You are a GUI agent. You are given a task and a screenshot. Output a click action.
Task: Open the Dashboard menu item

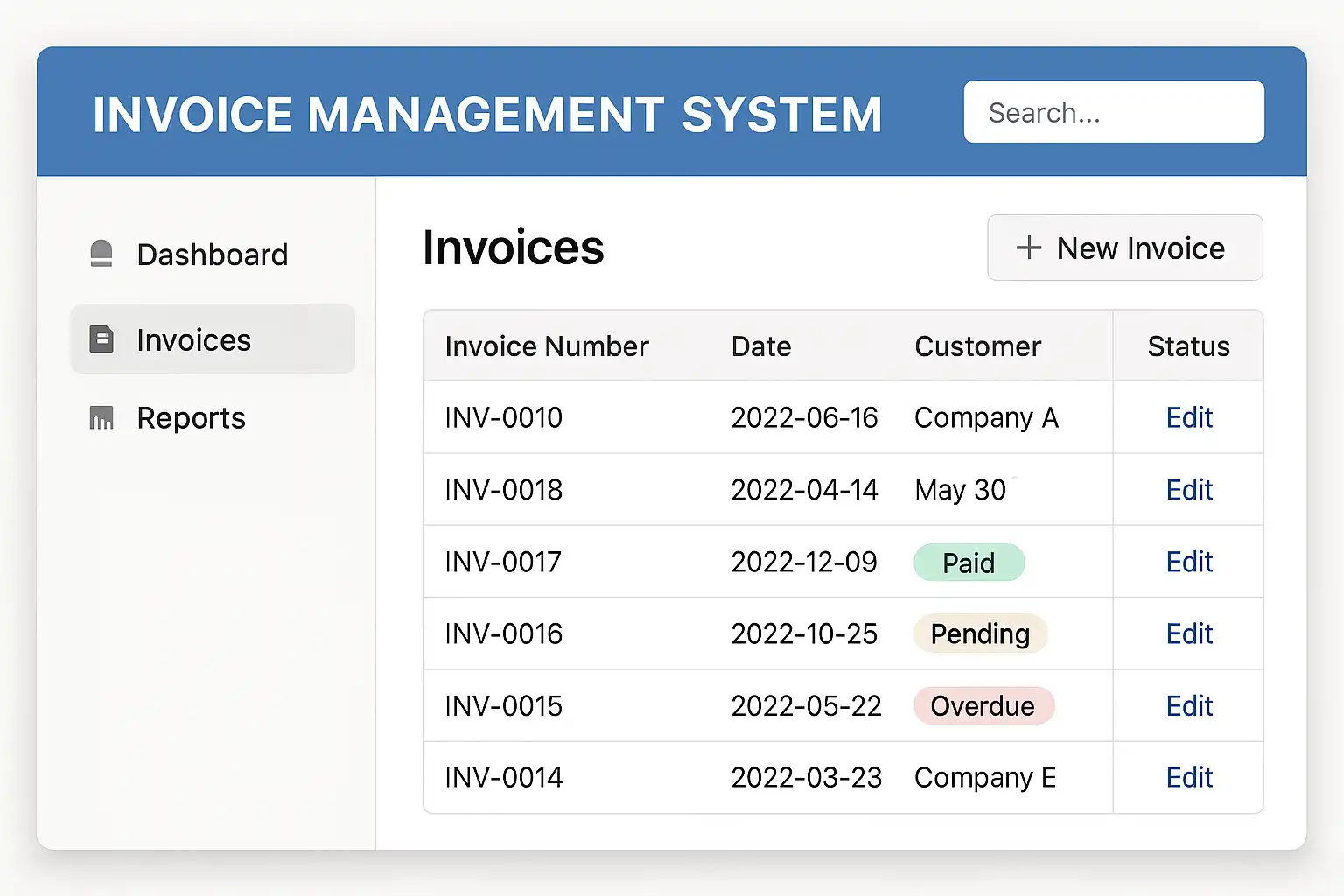pos(212,255)
